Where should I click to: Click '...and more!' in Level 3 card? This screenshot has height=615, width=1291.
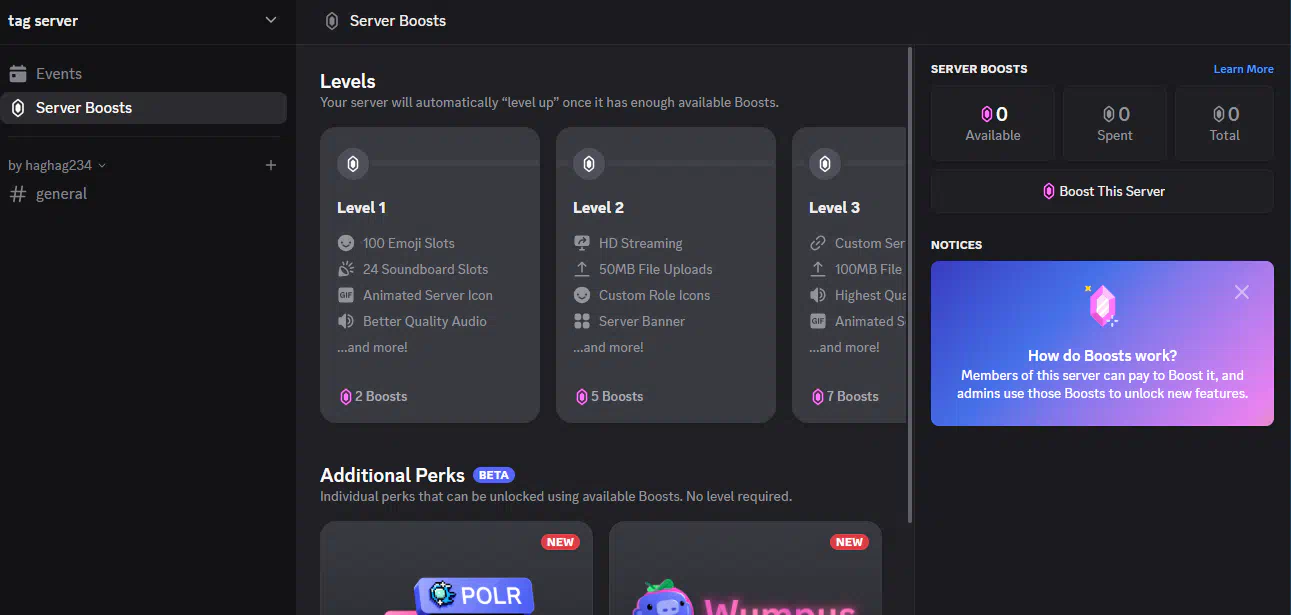click(844, 347)
